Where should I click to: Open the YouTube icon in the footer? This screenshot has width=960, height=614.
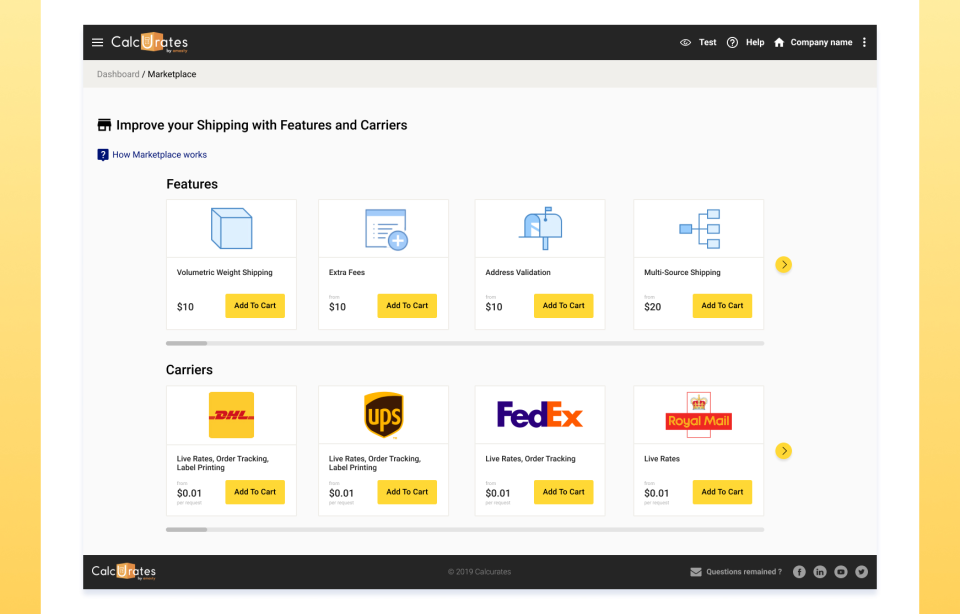pyautogui.click(x=841, y=572)
